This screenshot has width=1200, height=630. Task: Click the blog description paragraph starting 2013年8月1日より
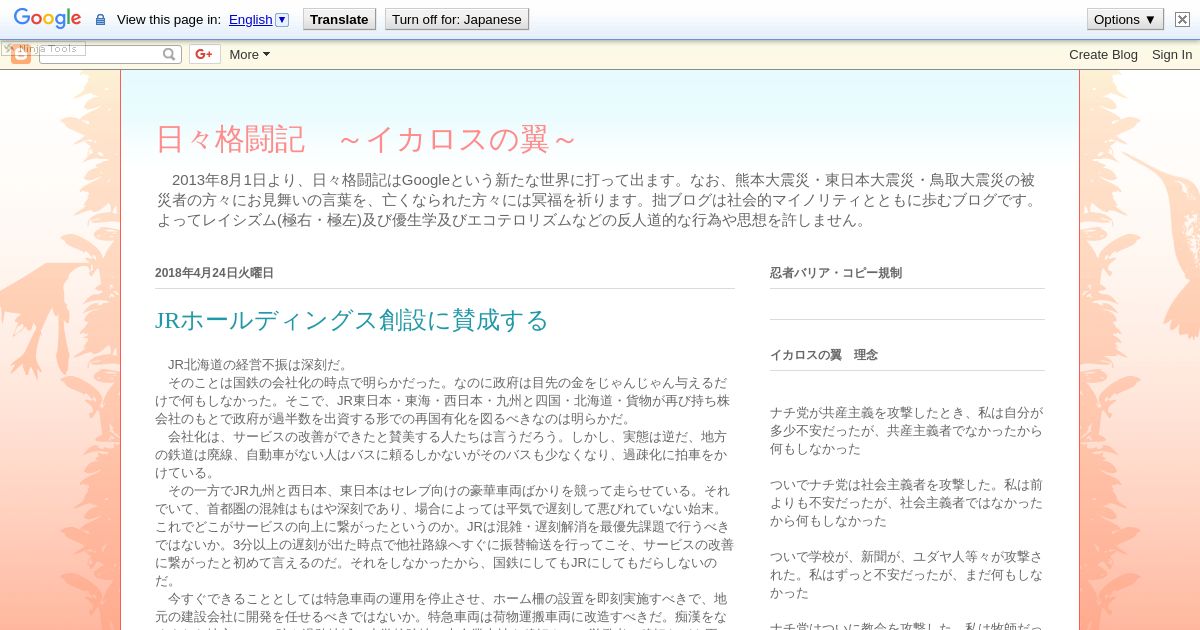pyautogui.click(x=597, y=200)
